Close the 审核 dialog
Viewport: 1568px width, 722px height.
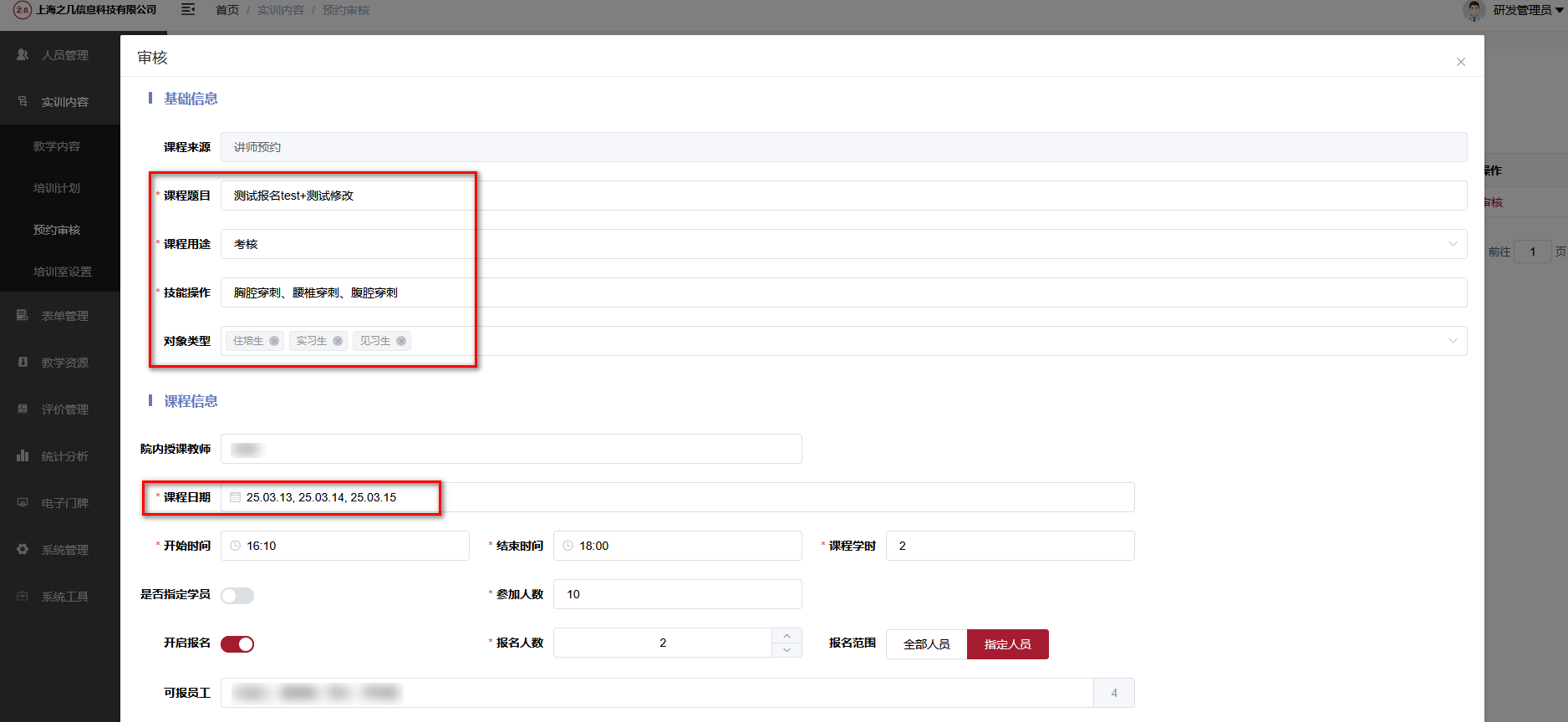tap(1461, 62)
